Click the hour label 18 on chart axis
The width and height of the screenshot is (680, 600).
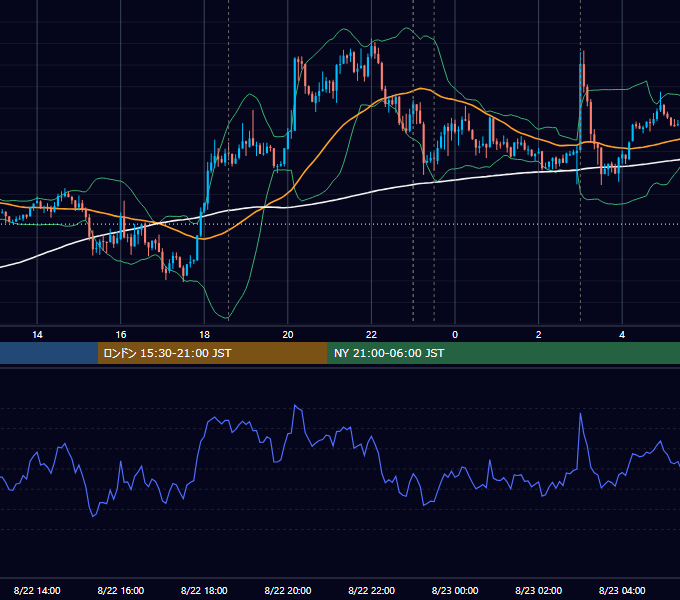(204, 335)
